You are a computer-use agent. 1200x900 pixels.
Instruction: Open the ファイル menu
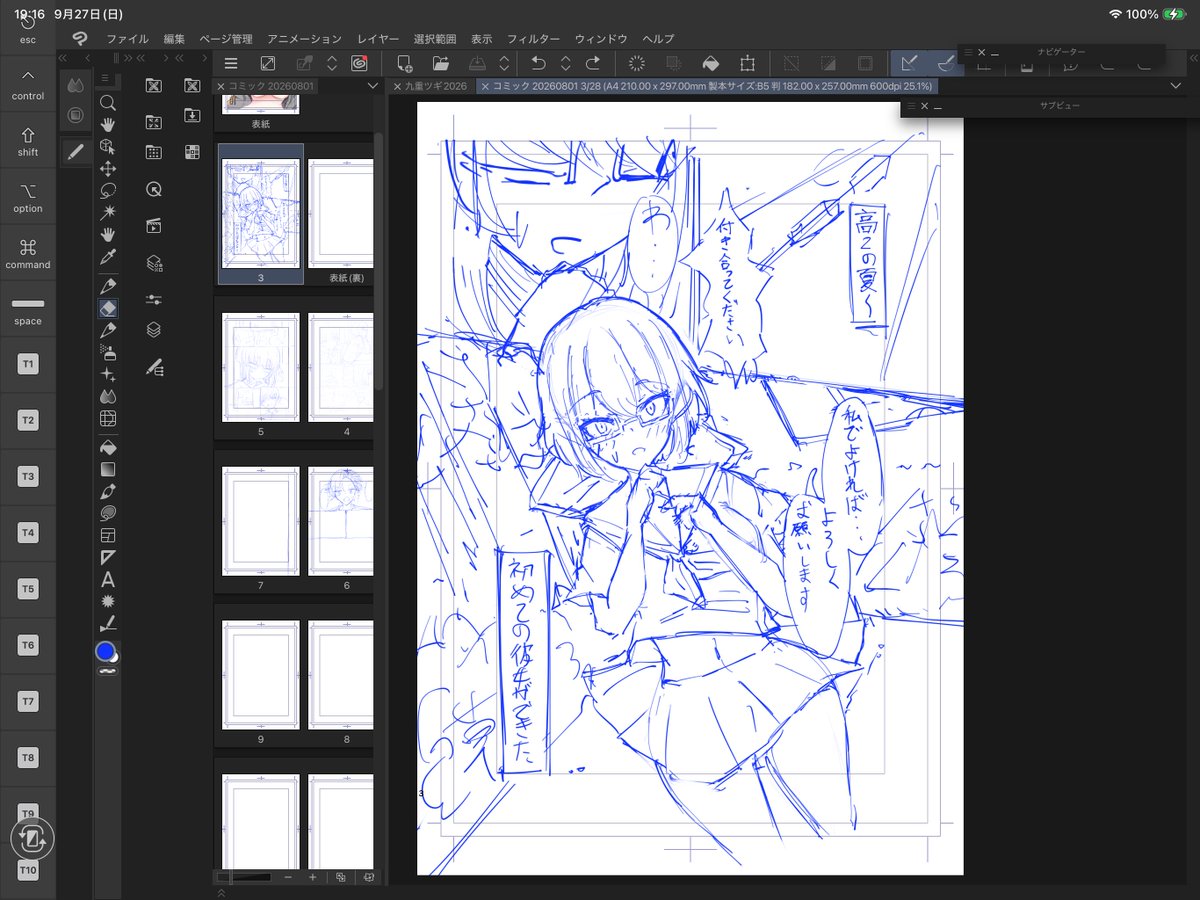[127, 39]
